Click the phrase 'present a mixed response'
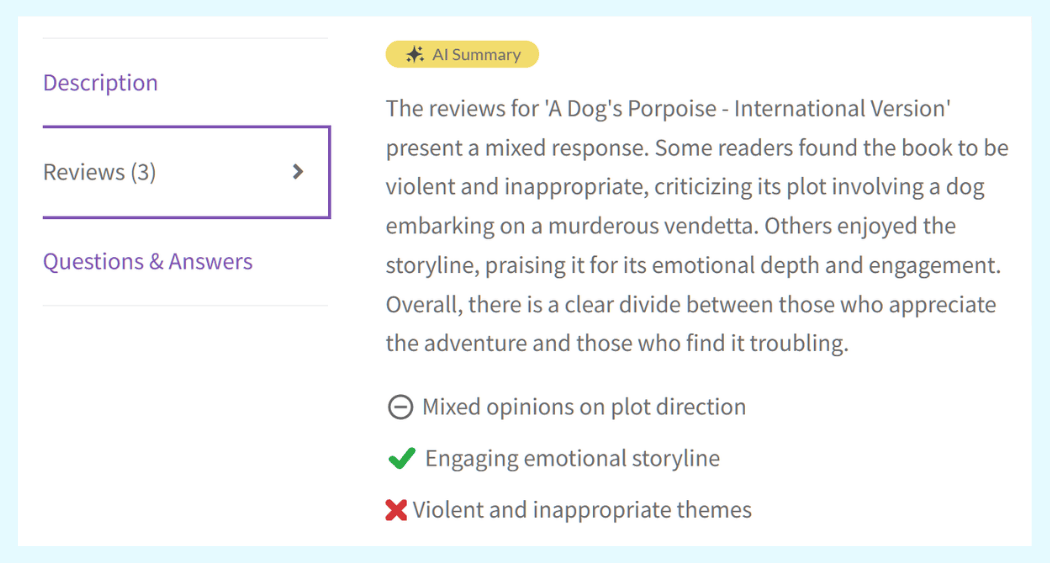 point(516,148)
